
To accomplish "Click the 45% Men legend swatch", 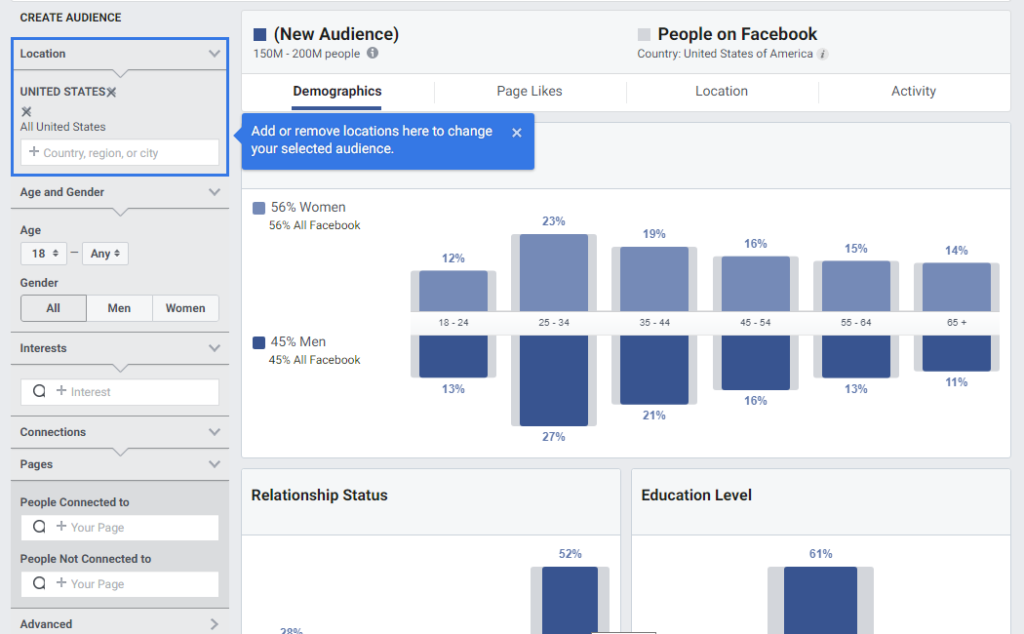I will [x=259, y=342].
